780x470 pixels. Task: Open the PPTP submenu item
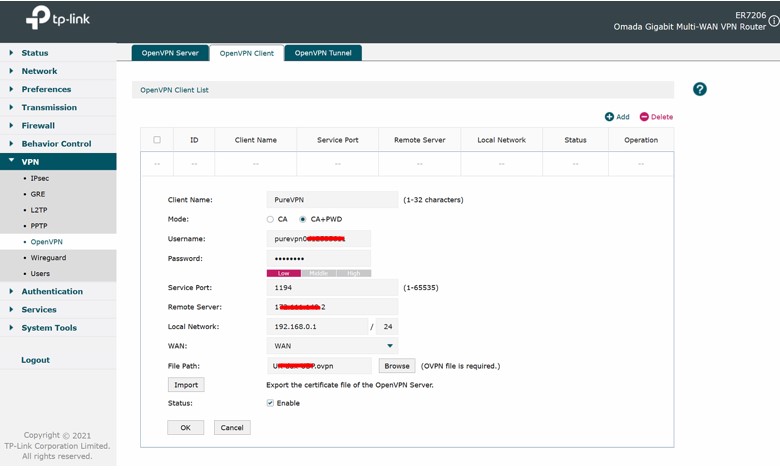click(x=39, y=226)
